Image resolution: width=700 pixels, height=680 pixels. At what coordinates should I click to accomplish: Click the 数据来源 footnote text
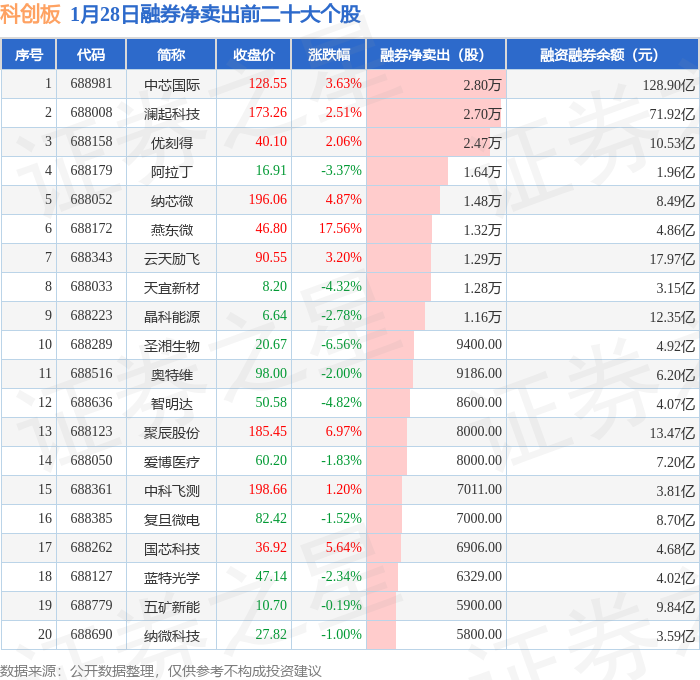161,671
